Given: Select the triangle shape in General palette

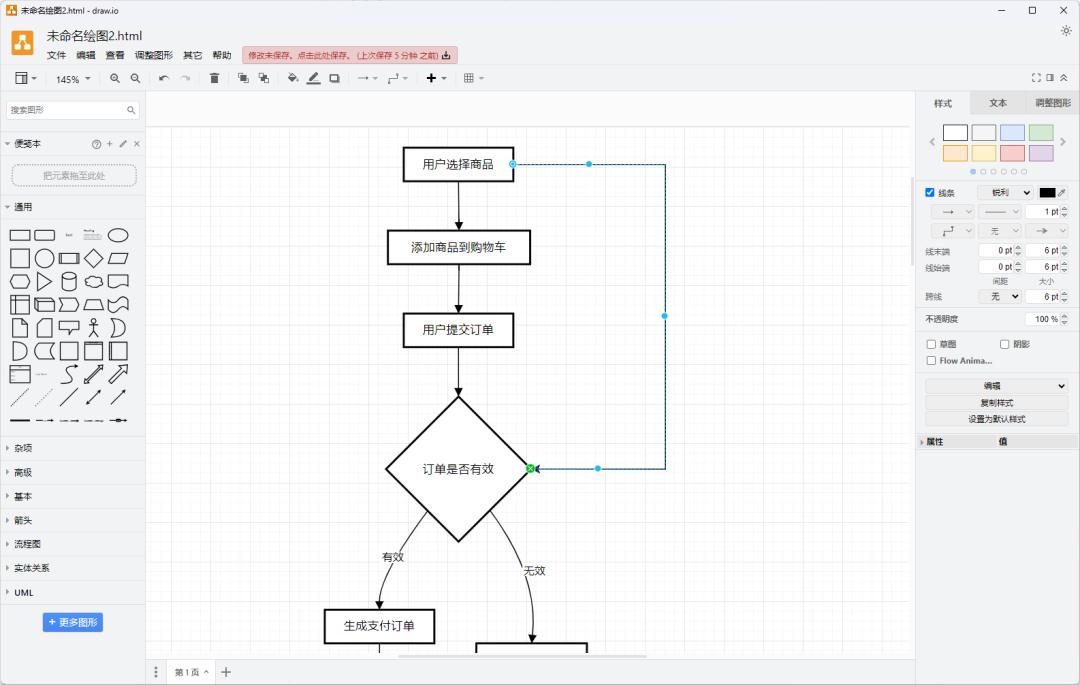Looking at the screenshot, I should [44, 282].
